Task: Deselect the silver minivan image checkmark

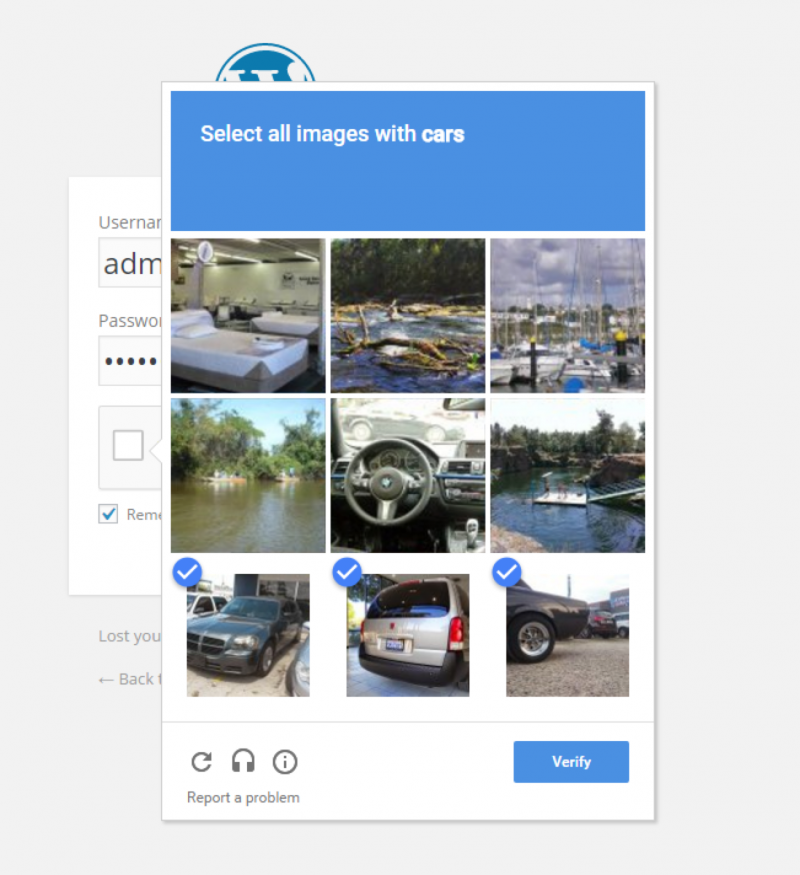Action: click(346, 572)
